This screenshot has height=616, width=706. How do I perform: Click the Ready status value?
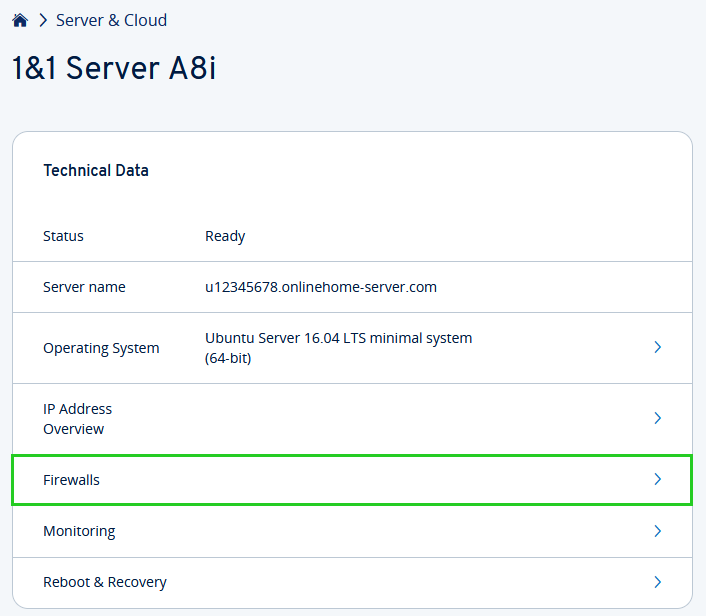[225, 236]
